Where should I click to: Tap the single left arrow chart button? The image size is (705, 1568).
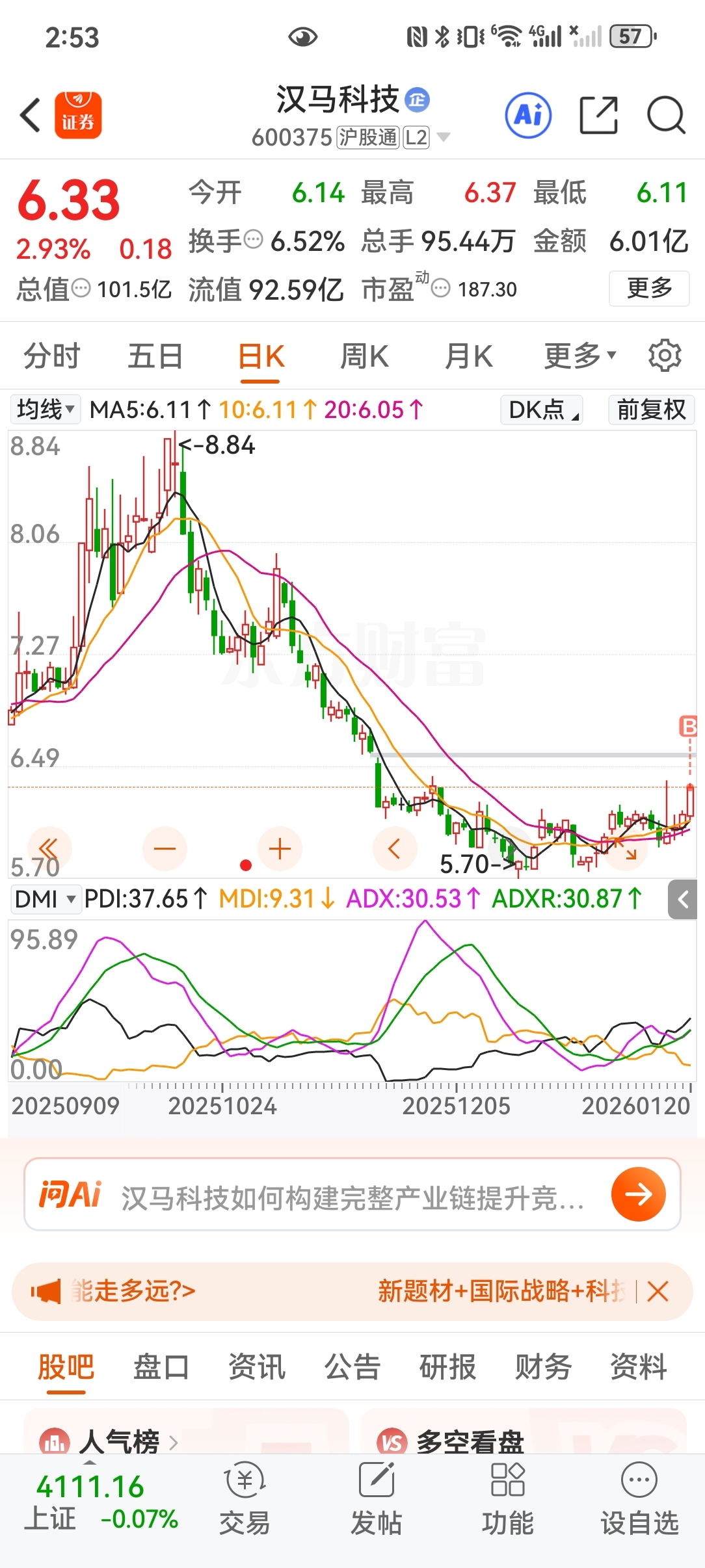[395, 849]
